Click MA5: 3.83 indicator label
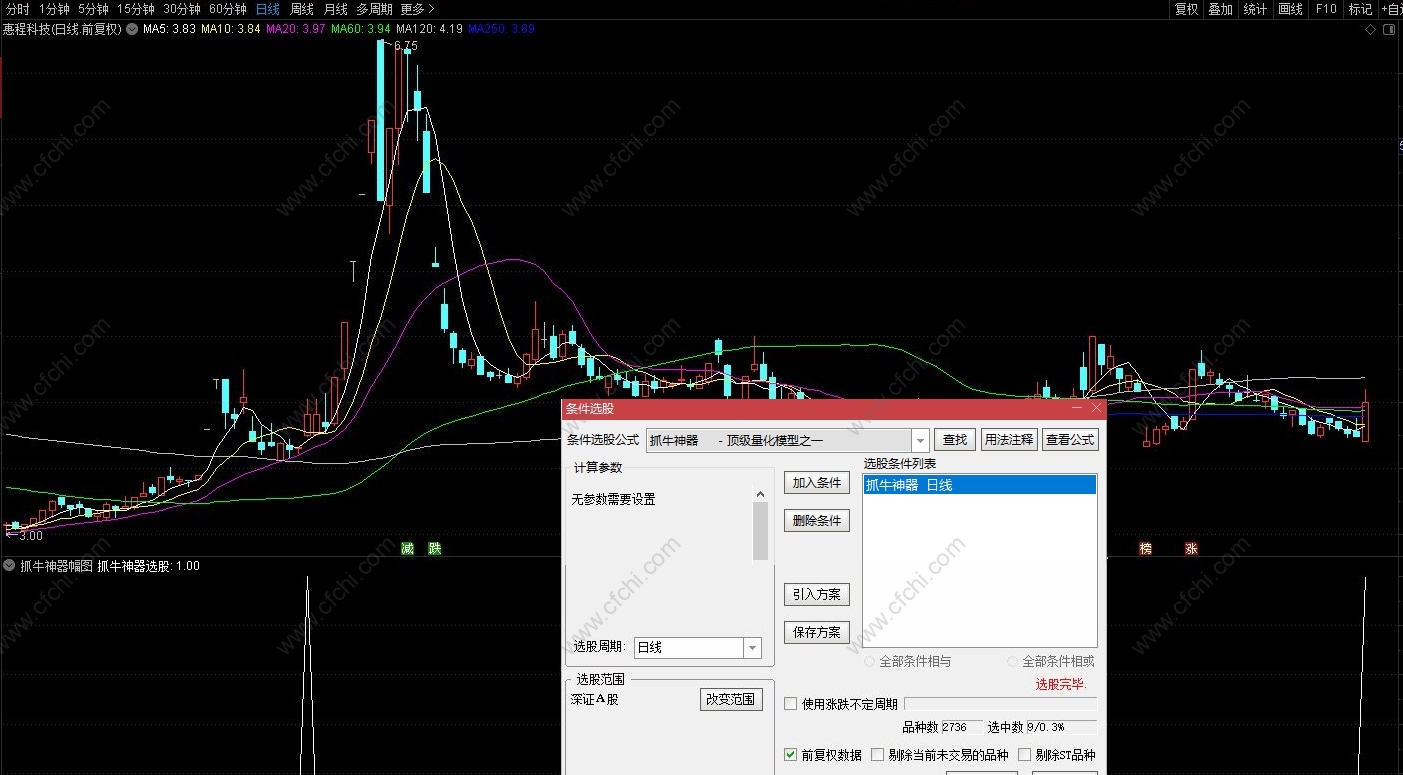This screenshot has height=775, width=1403. (169, 29)
